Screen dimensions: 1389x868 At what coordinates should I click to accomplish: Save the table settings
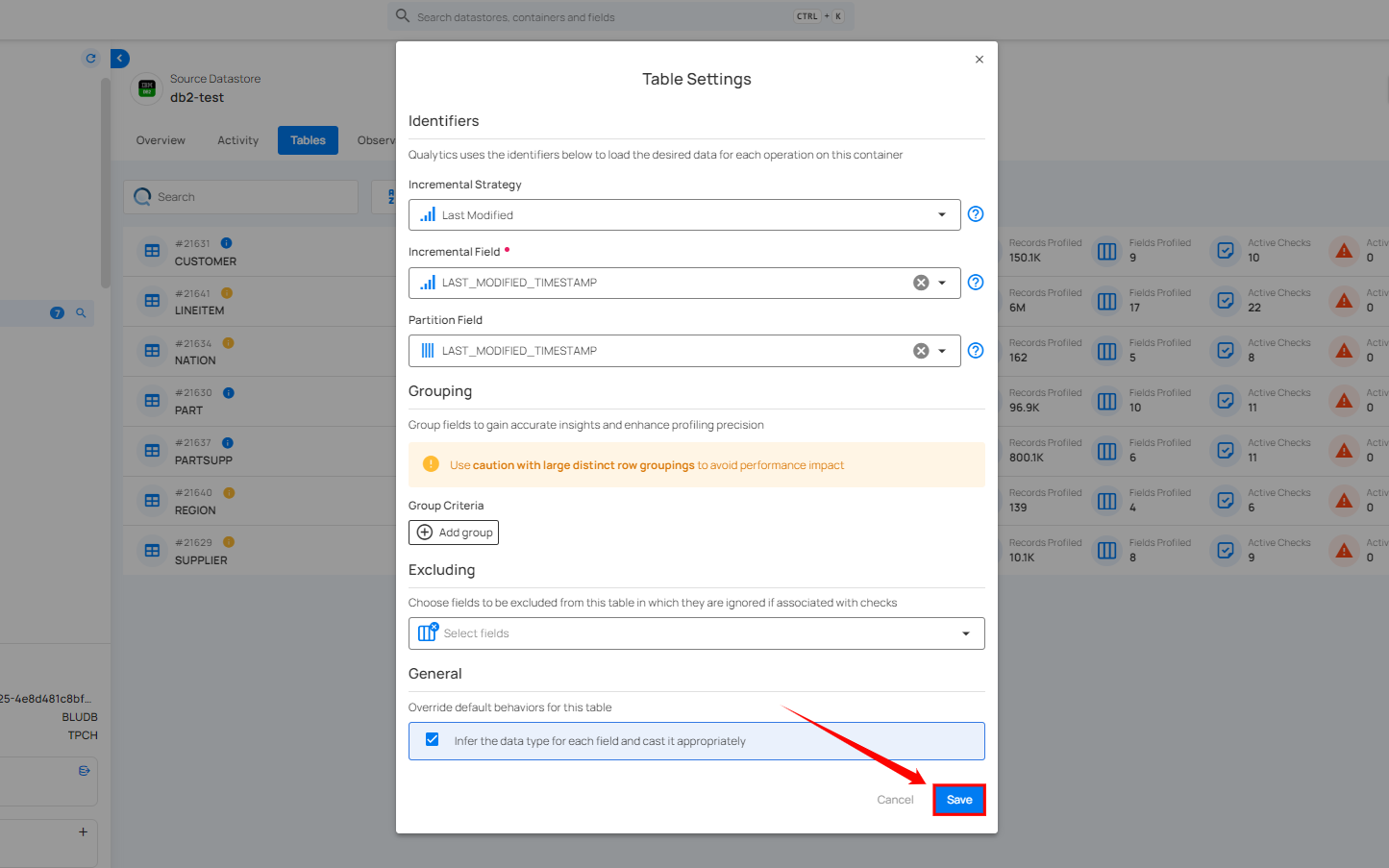[x=958, y=799]
